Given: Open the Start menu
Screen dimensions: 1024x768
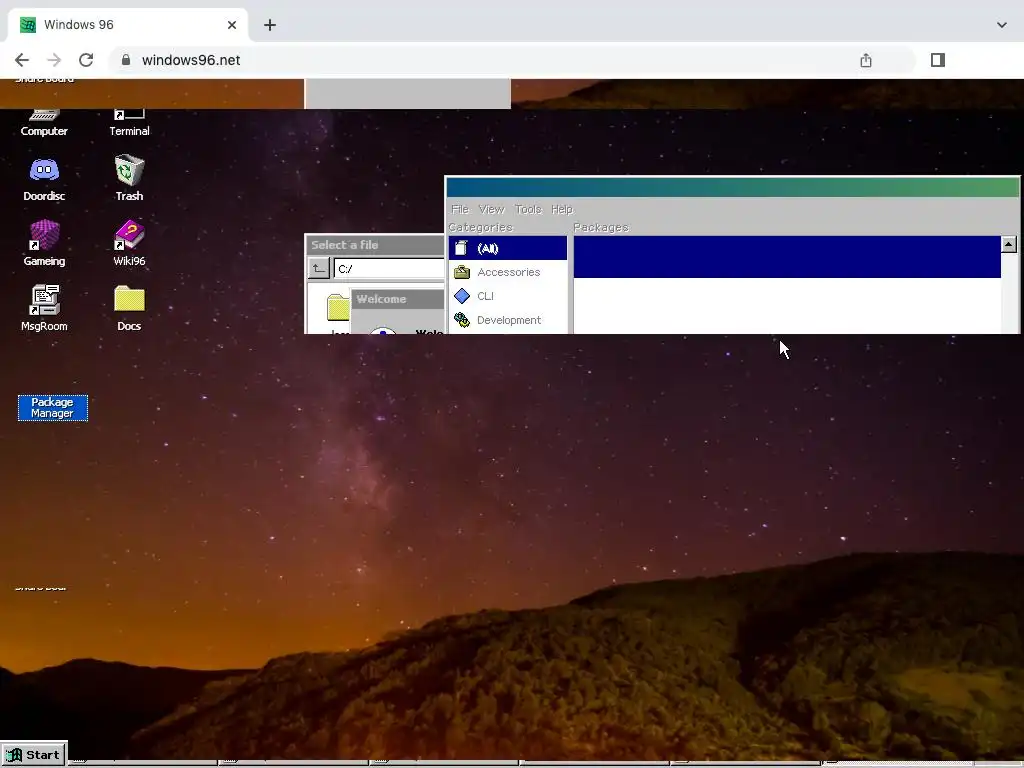Looking at the screenshot, I should pyautogui.click(x=34, y=754).
